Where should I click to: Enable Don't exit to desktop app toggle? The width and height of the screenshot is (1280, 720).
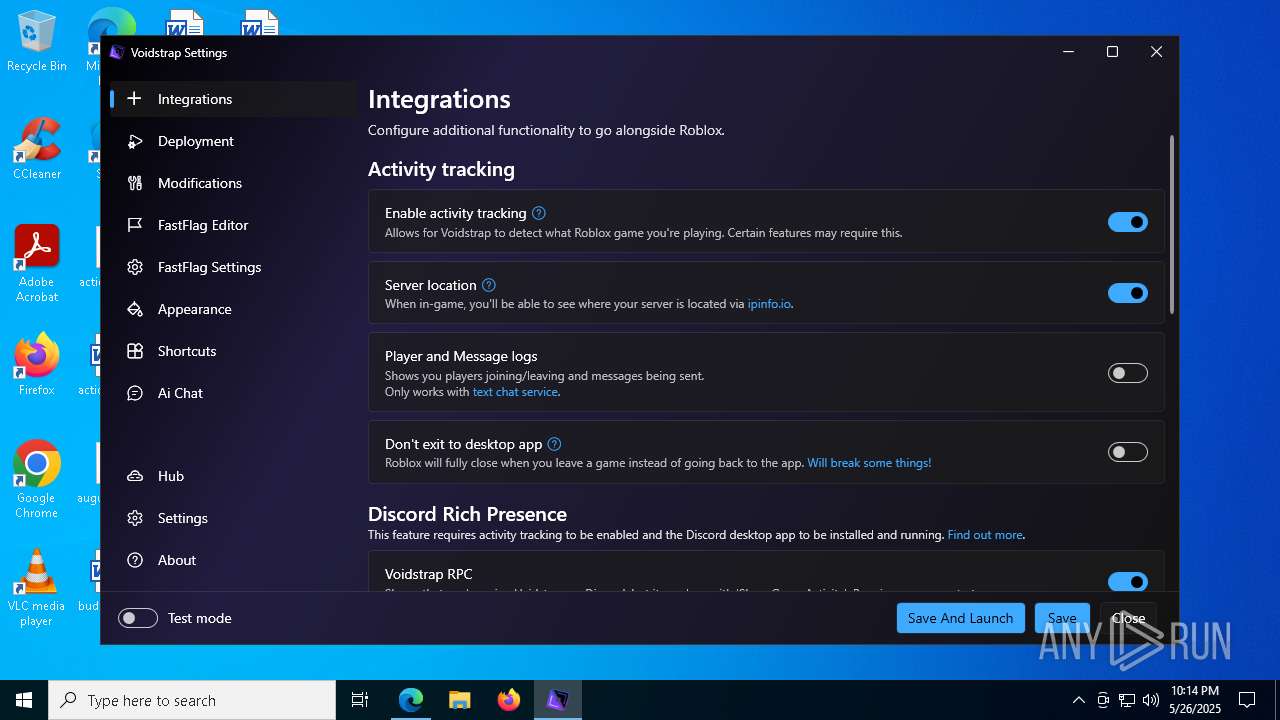pyautogui.click(x=1128, y=452)
